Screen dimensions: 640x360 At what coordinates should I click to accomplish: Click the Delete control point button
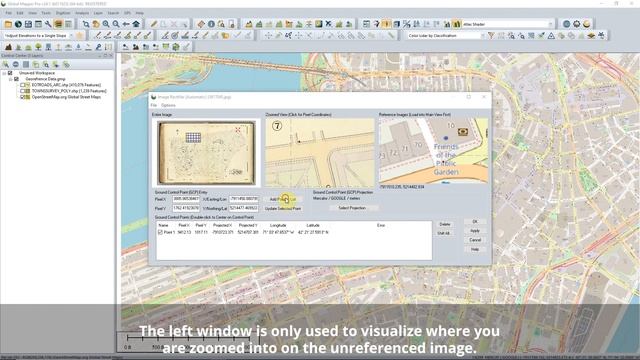444,224
